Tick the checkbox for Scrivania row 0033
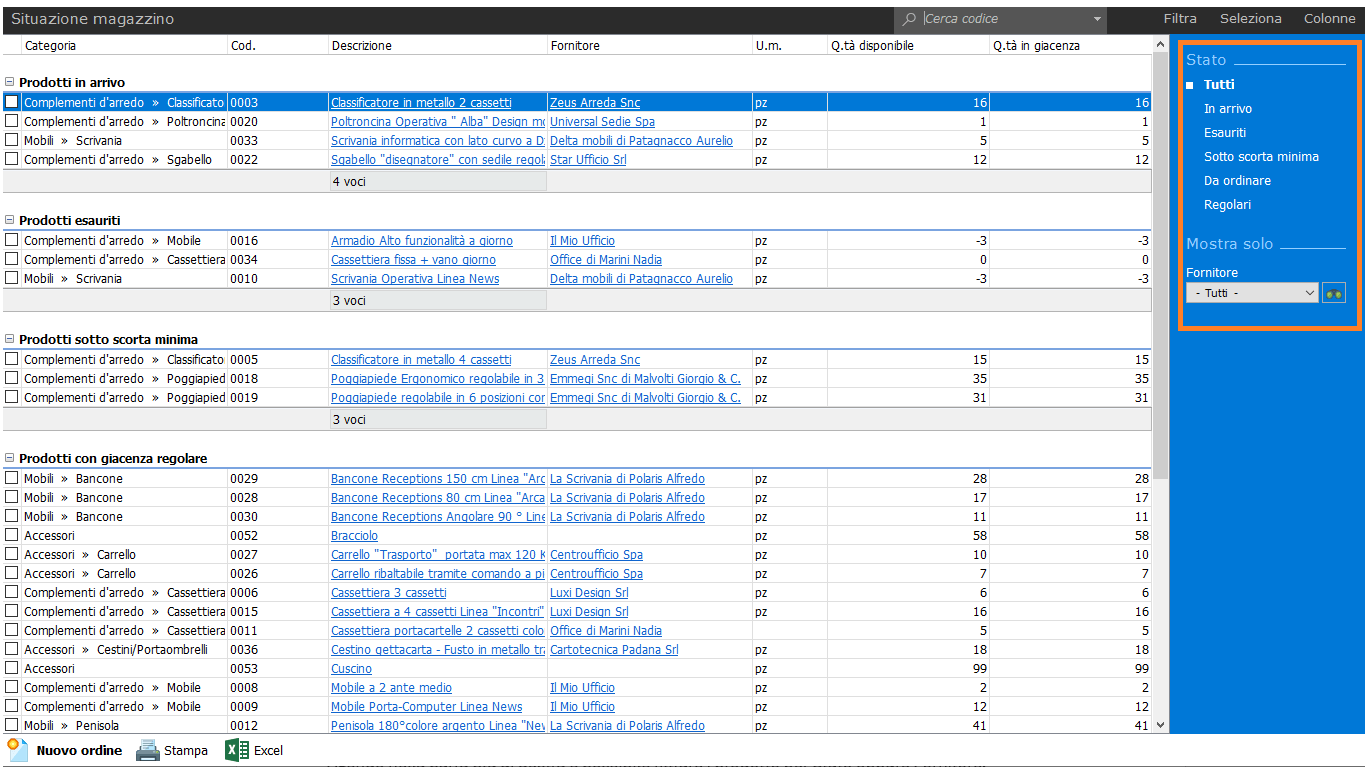Viewport: 1371px width, 771px height. [12, 140]
